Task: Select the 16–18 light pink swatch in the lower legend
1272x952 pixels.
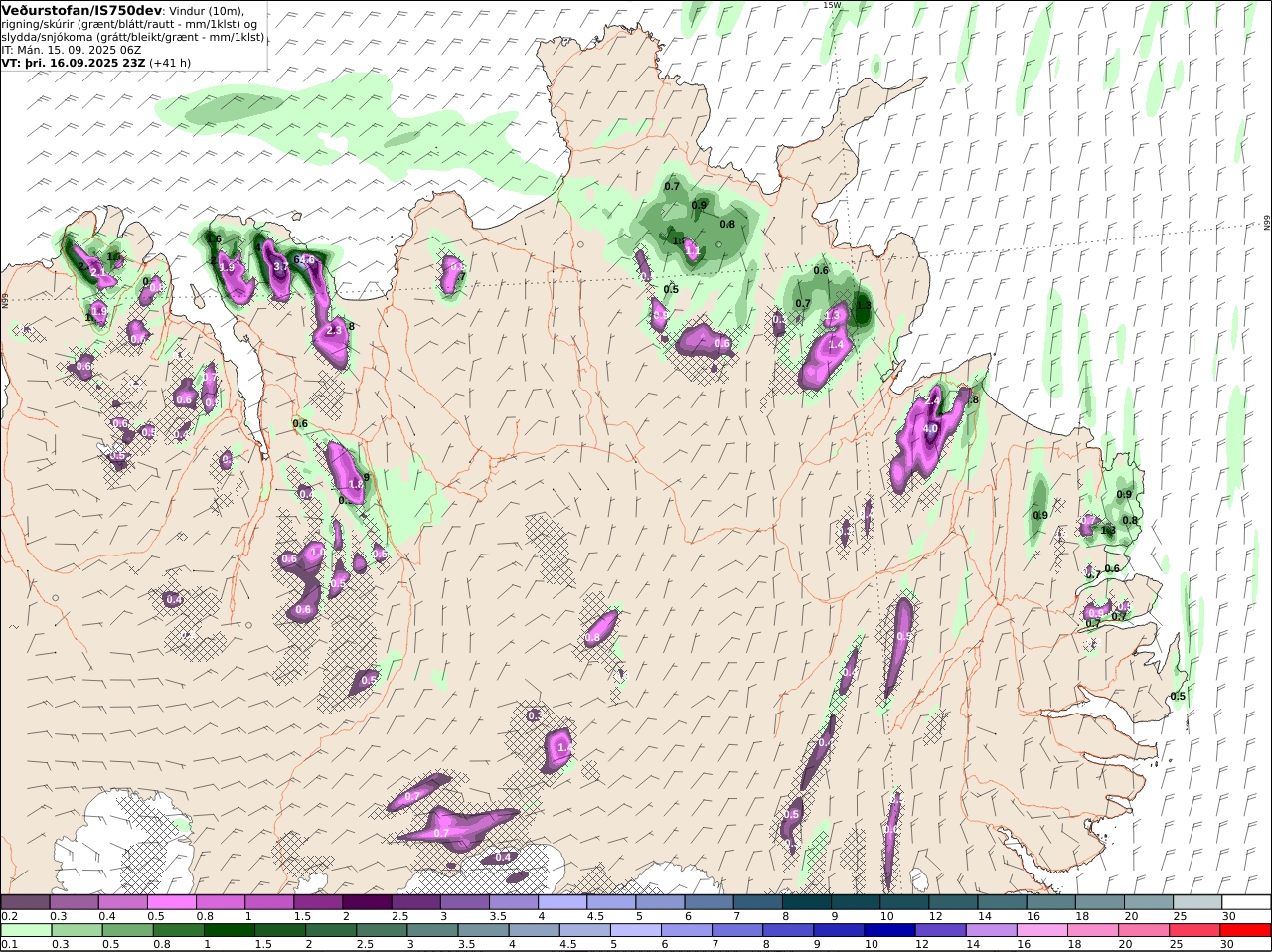Action: [1042, 930]
